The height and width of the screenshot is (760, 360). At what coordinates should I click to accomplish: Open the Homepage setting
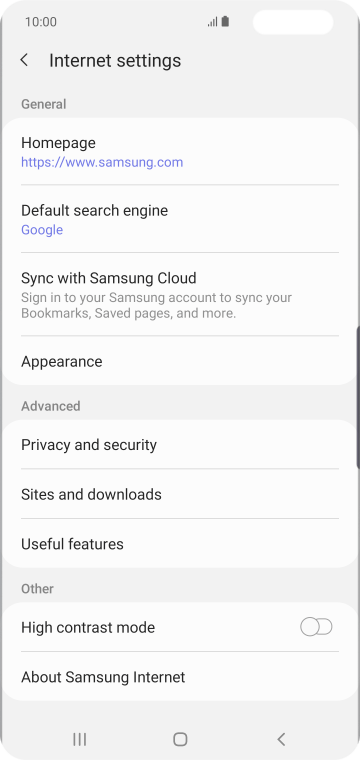[x=180, y=152]
